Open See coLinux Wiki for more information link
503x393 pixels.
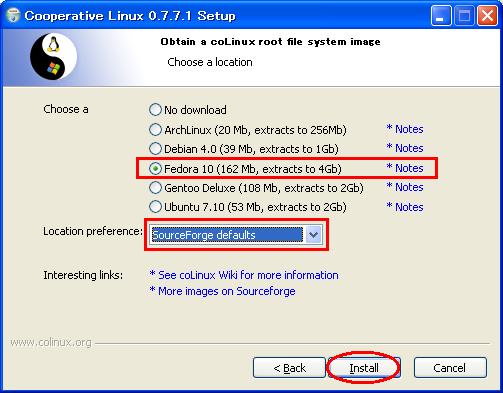pyautogui.click(x=244, y=275)
